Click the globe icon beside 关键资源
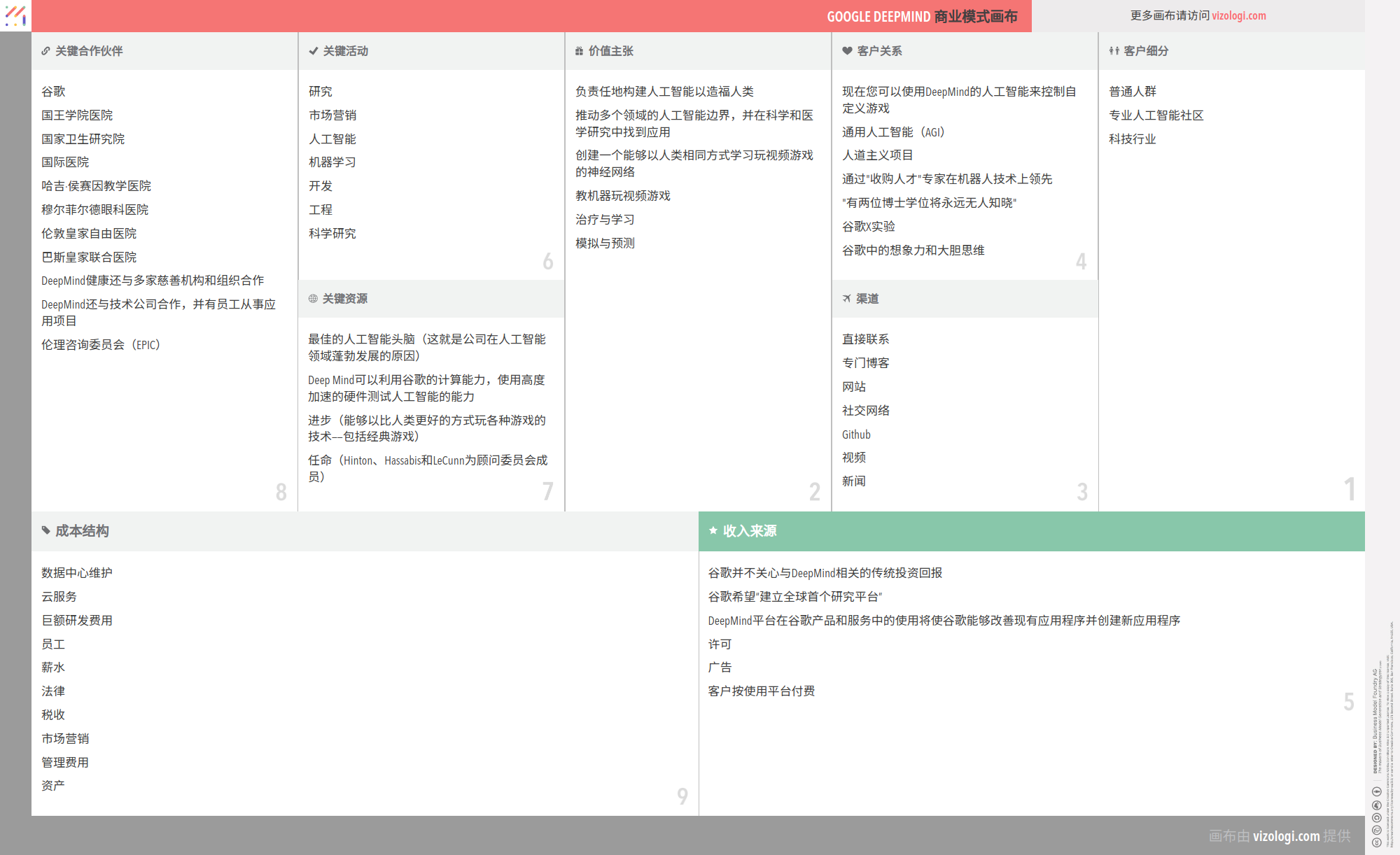 pos(313,299)
